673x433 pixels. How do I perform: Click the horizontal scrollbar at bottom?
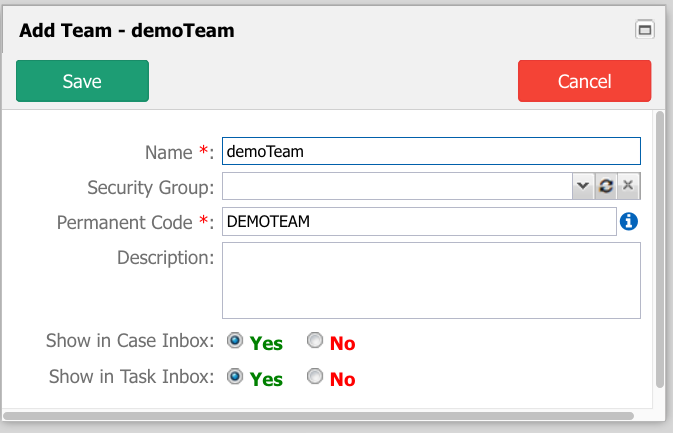318,416
